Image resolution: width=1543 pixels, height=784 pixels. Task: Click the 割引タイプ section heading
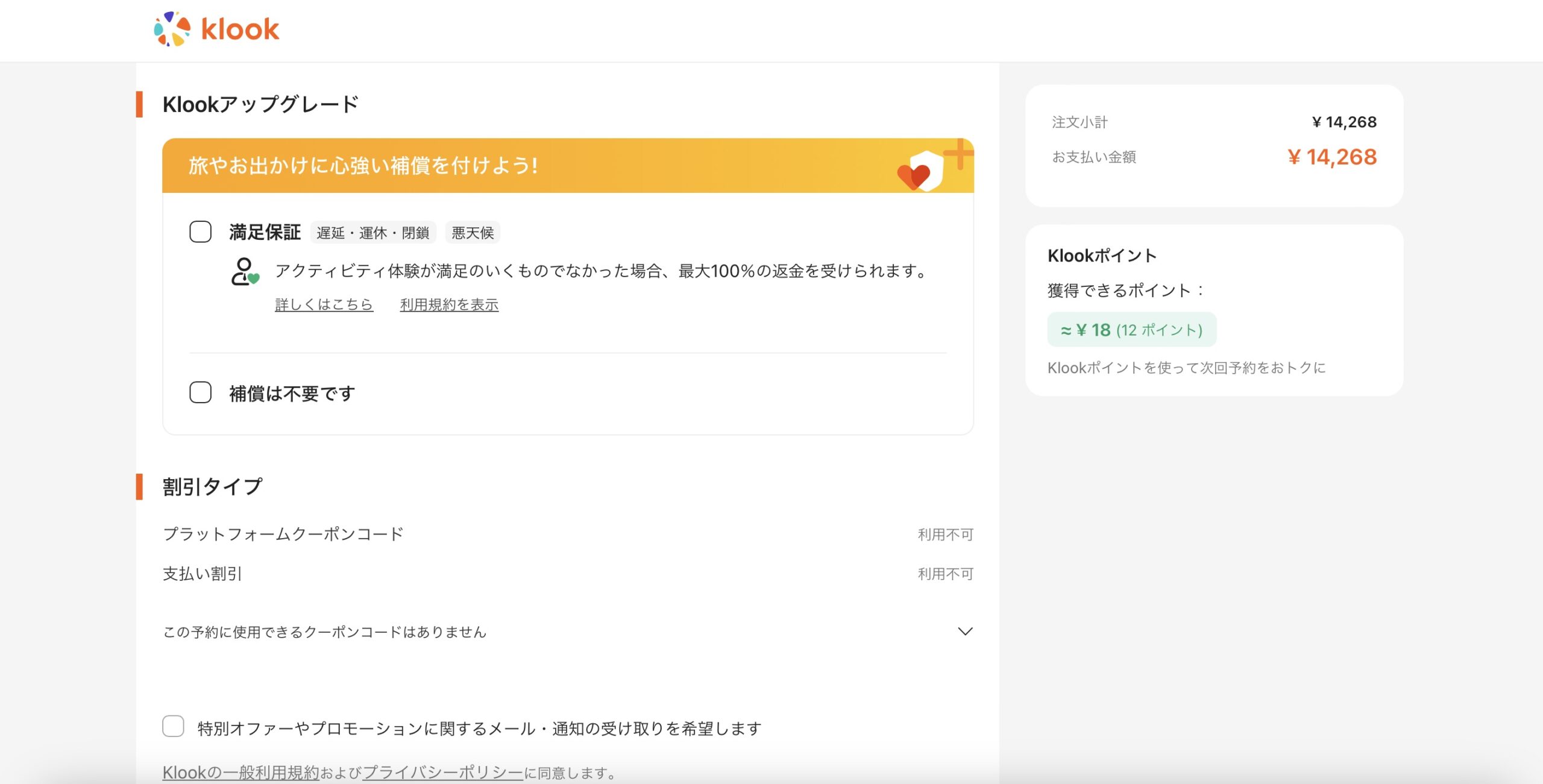(x=213, y=487)
